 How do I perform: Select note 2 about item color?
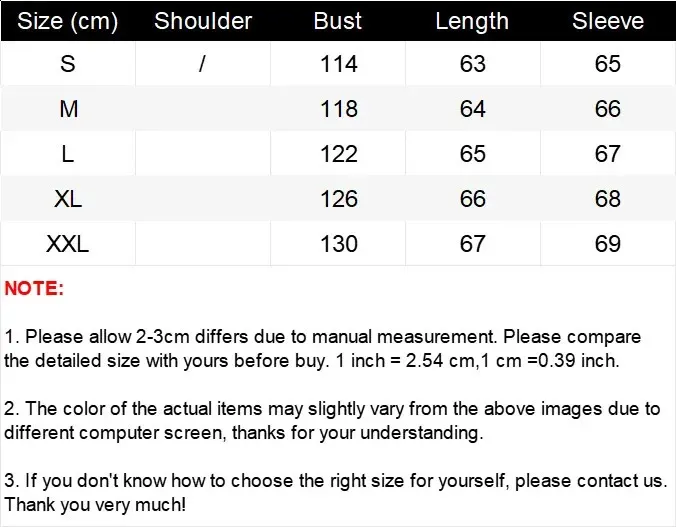pos(332,420)
